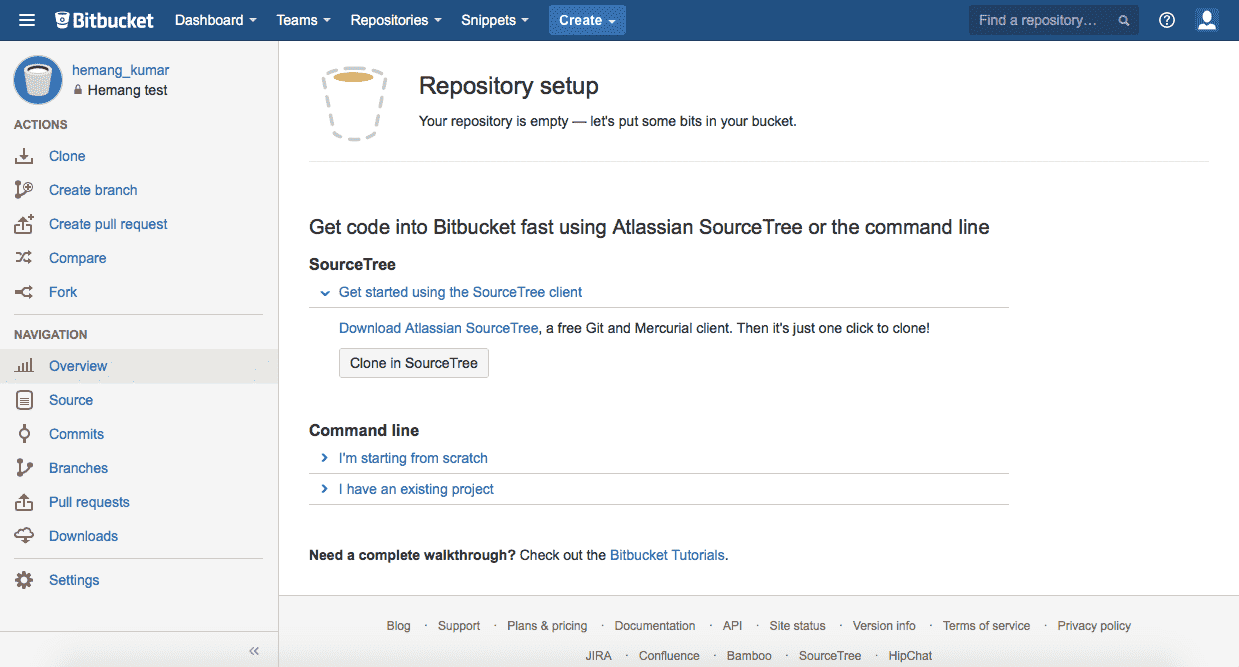Open the SourceTree footer link
Screen dimensions: 1239x667
pos(830,656)
